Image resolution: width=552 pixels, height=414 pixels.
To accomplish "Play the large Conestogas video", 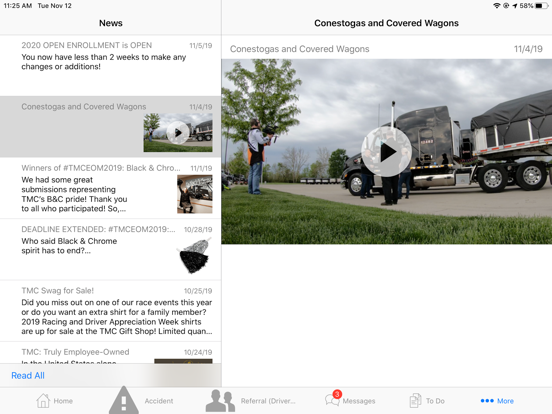I will [x=387, y=152].
